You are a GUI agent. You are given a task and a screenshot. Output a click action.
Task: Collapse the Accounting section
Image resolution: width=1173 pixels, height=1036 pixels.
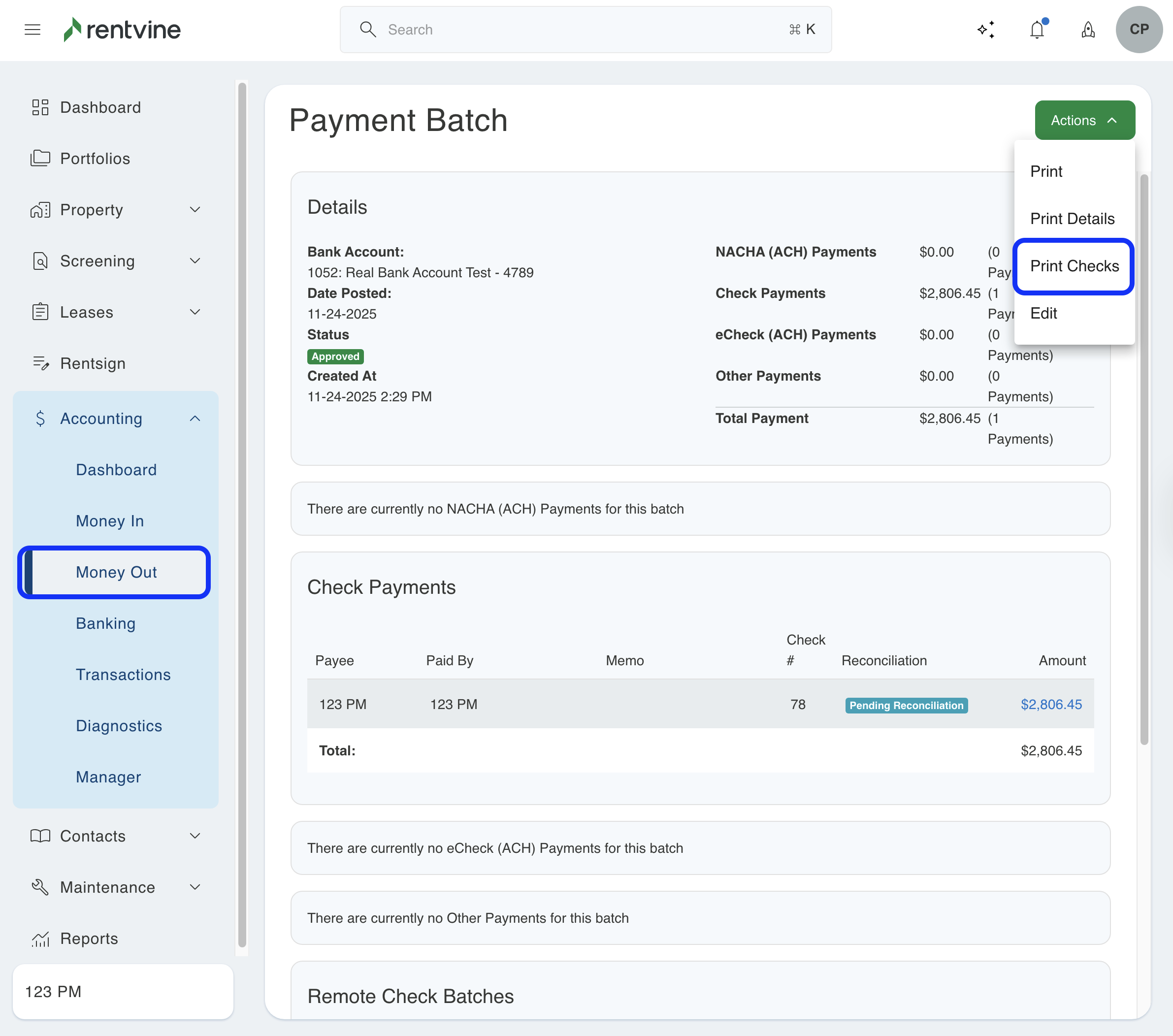pyautogui.click(x=195, y=419)
